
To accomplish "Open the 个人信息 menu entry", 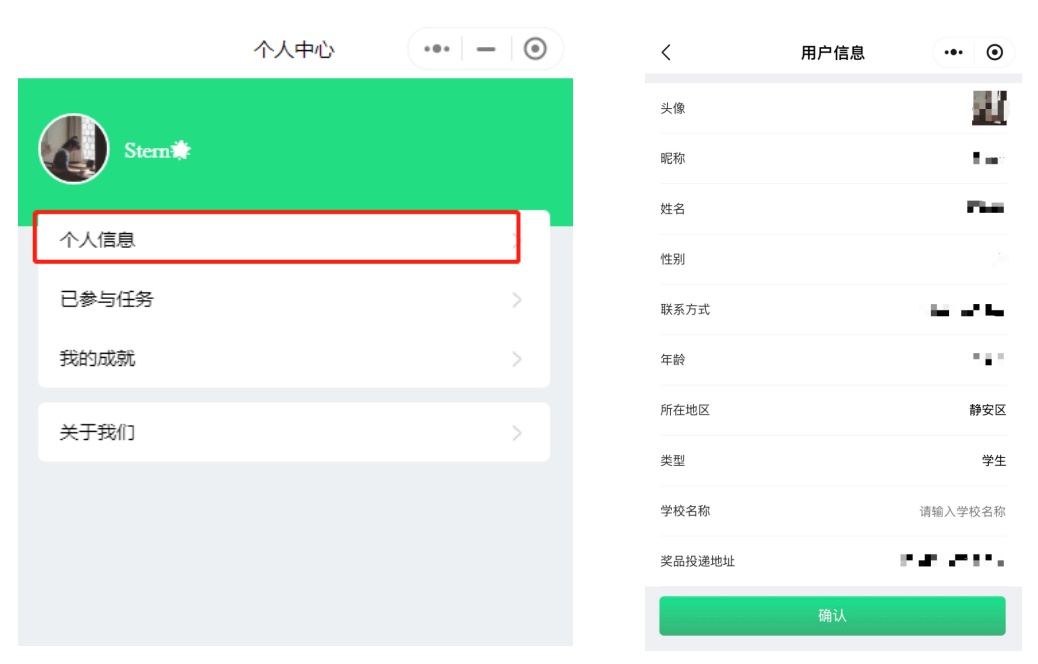I will (277, 238).
